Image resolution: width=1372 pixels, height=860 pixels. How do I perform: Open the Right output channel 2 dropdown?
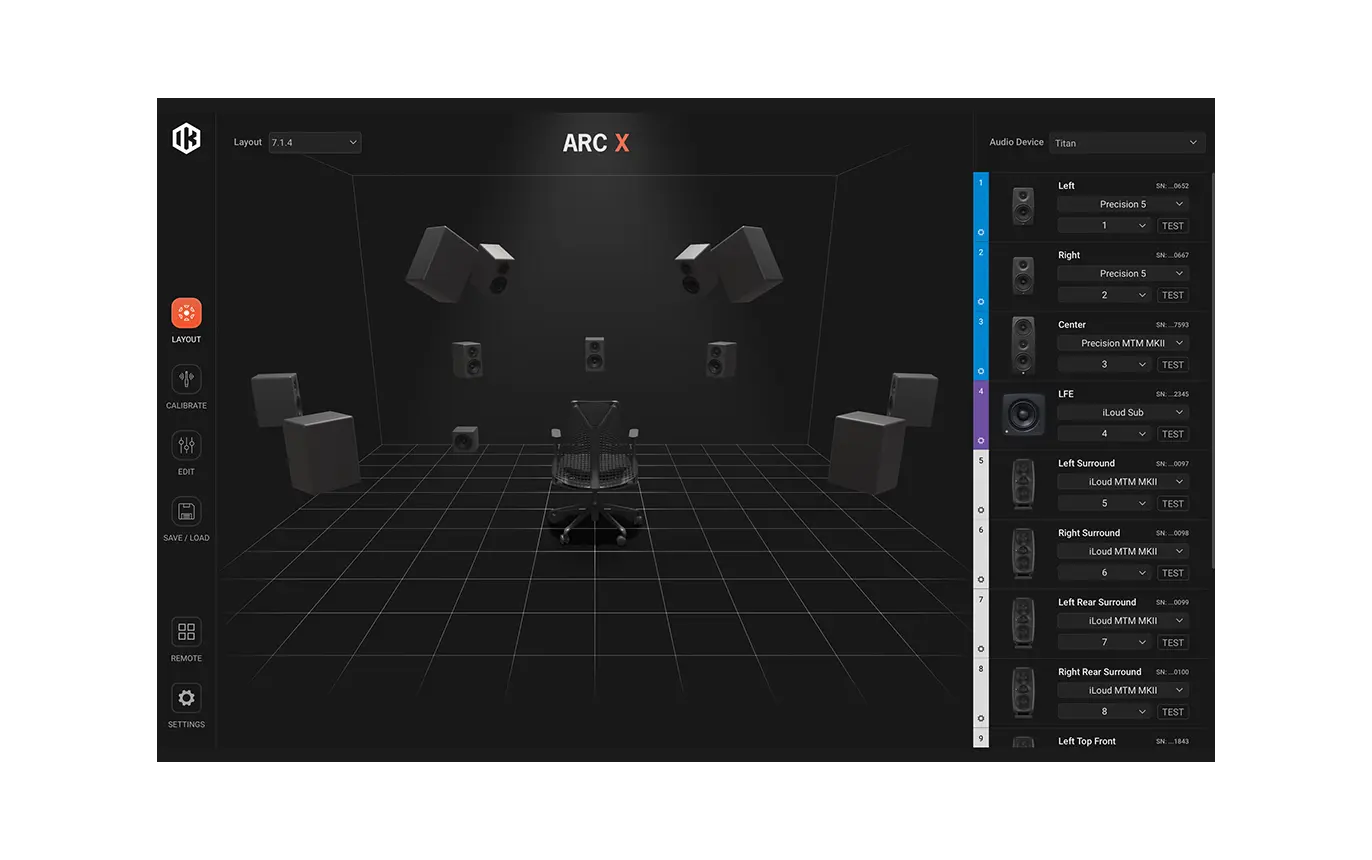[x=1105, y=295]
